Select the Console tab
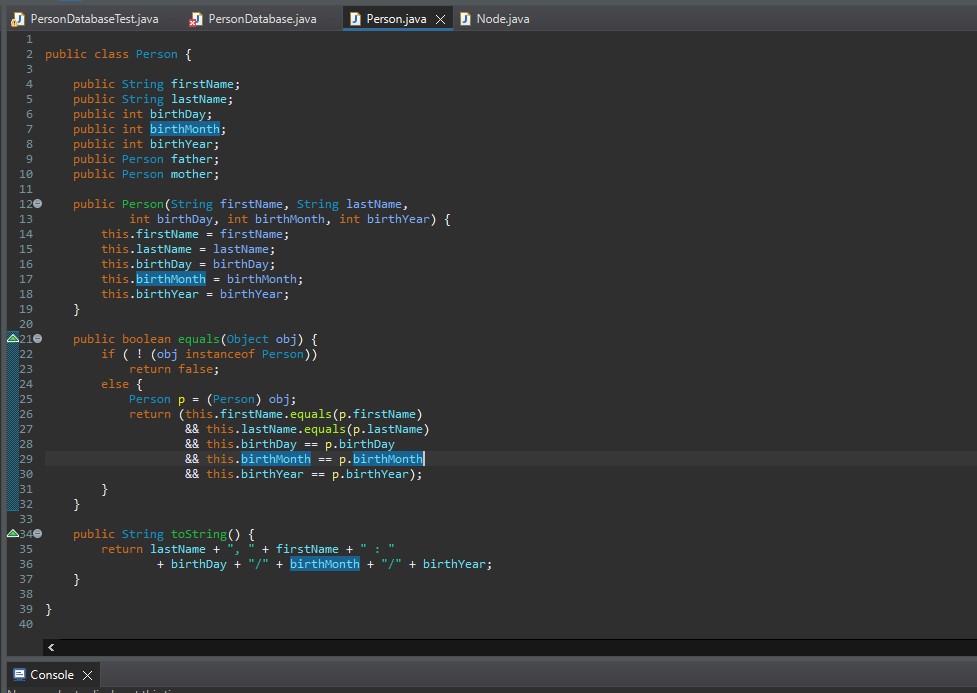The image size is (977, 693). pos(52,675)
